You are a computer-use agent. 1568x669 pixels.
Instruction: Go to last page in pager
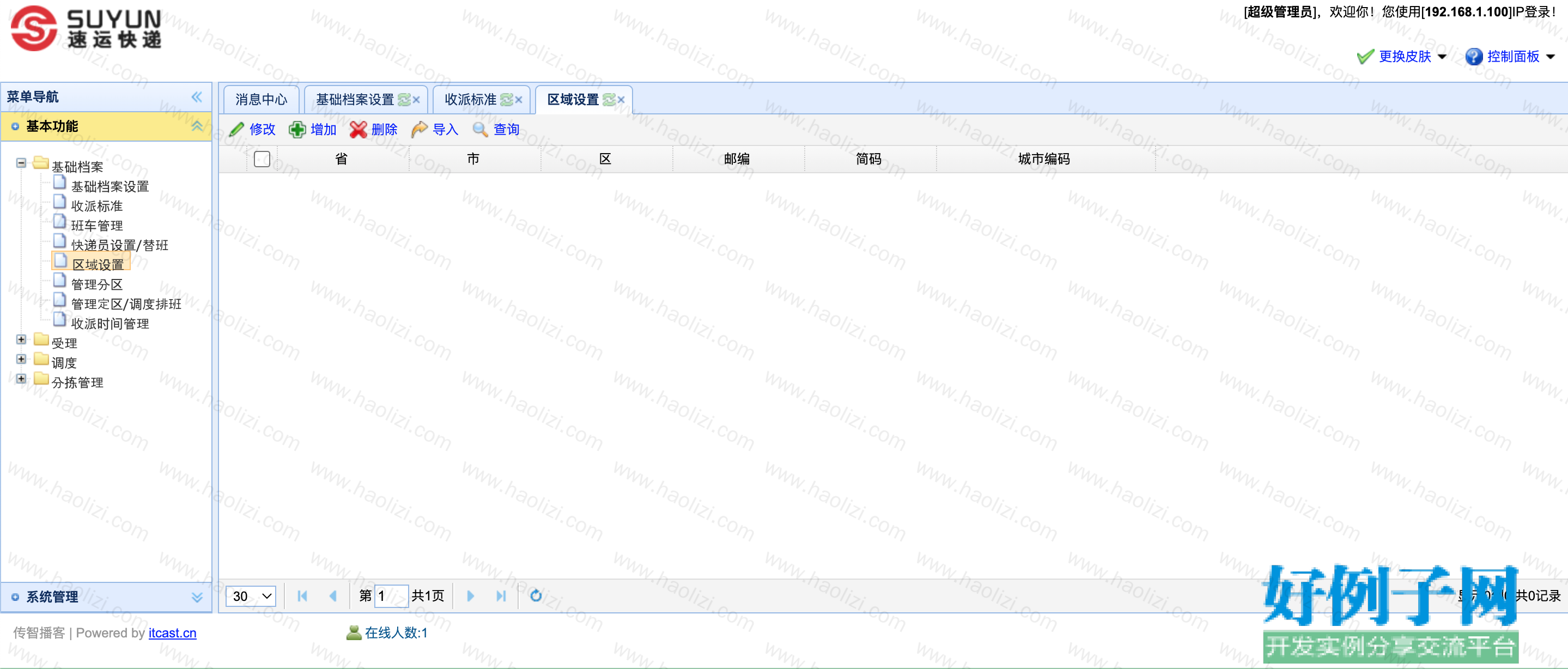(x=501, y=596)
